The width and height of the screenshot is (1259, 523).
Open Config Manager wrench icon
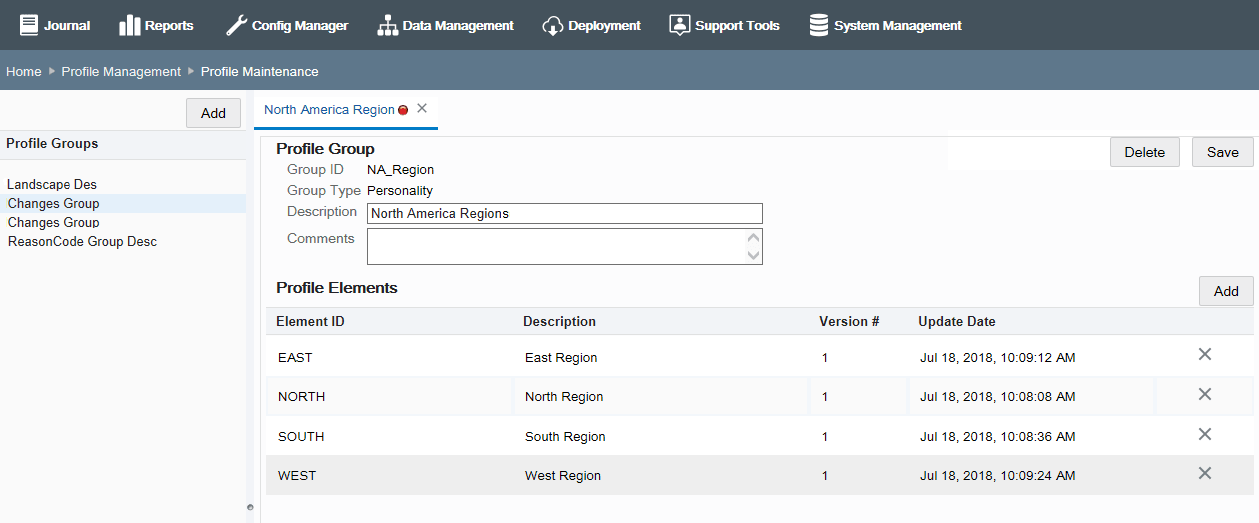click(236, 25)
